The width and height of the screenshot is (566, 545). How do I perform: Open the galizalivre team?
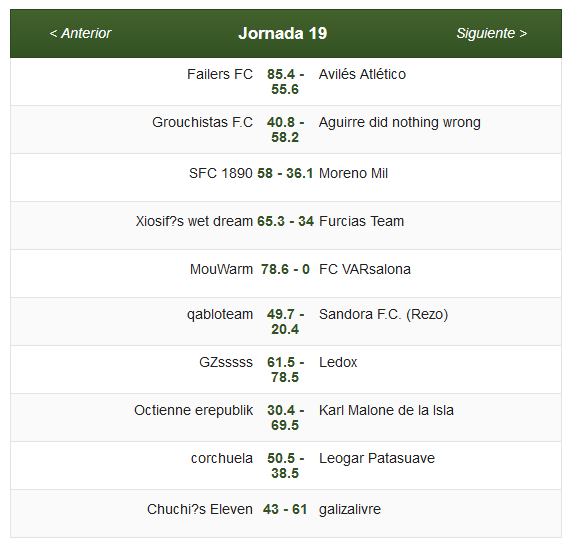coord(350,510)
